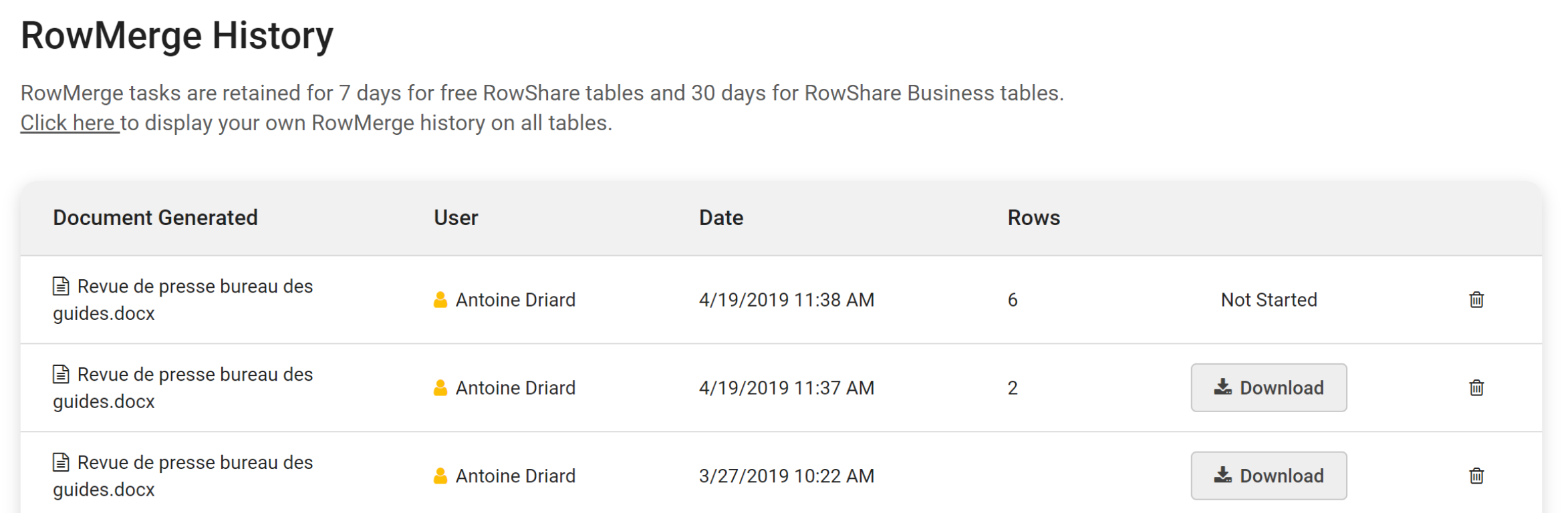Click Antoine Driard name in the 3/27/2019 row

(x=515, y=476)
